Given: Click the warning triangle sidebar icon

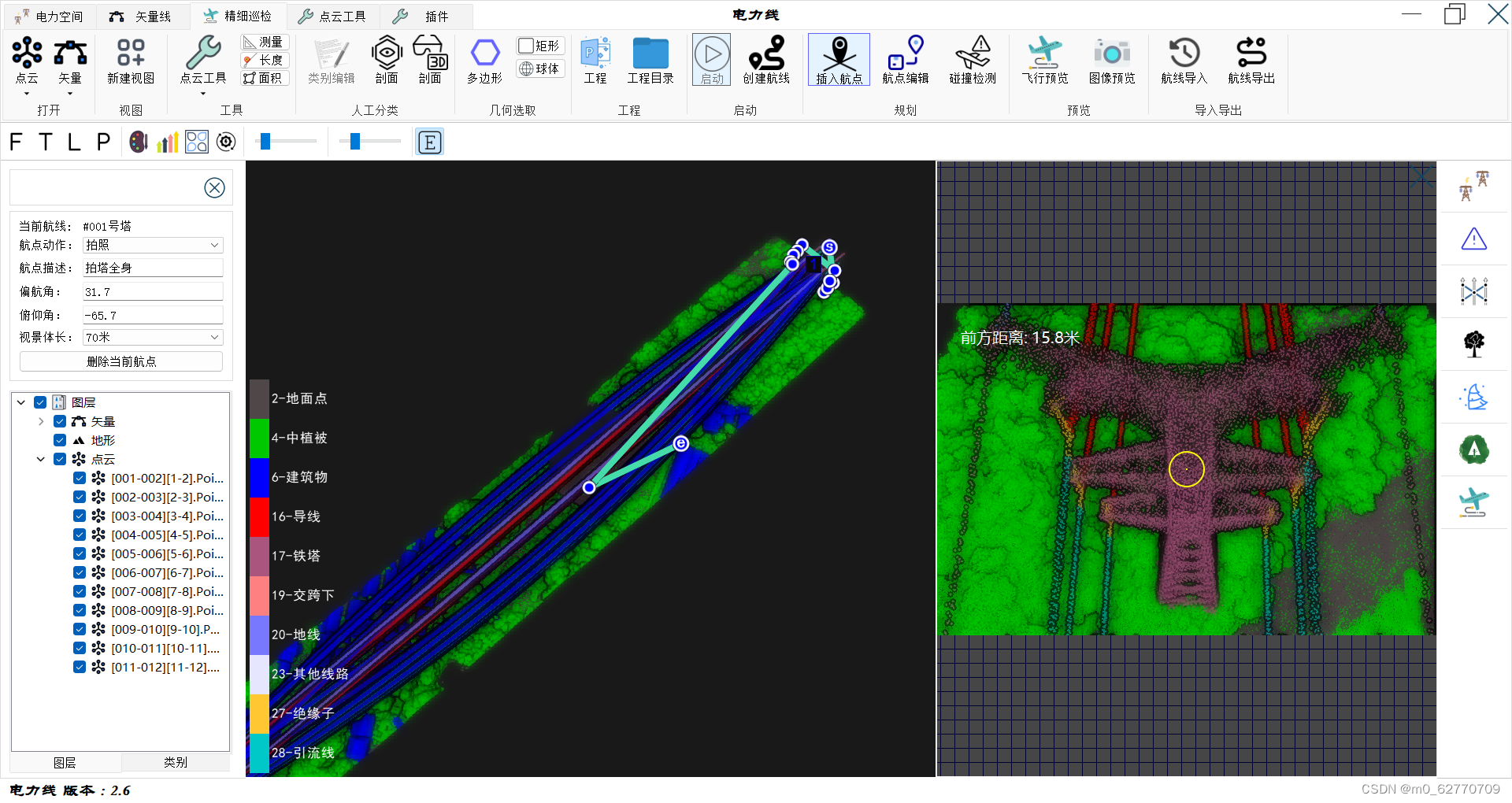Looking at the screenshot, I should [1473, 239].
